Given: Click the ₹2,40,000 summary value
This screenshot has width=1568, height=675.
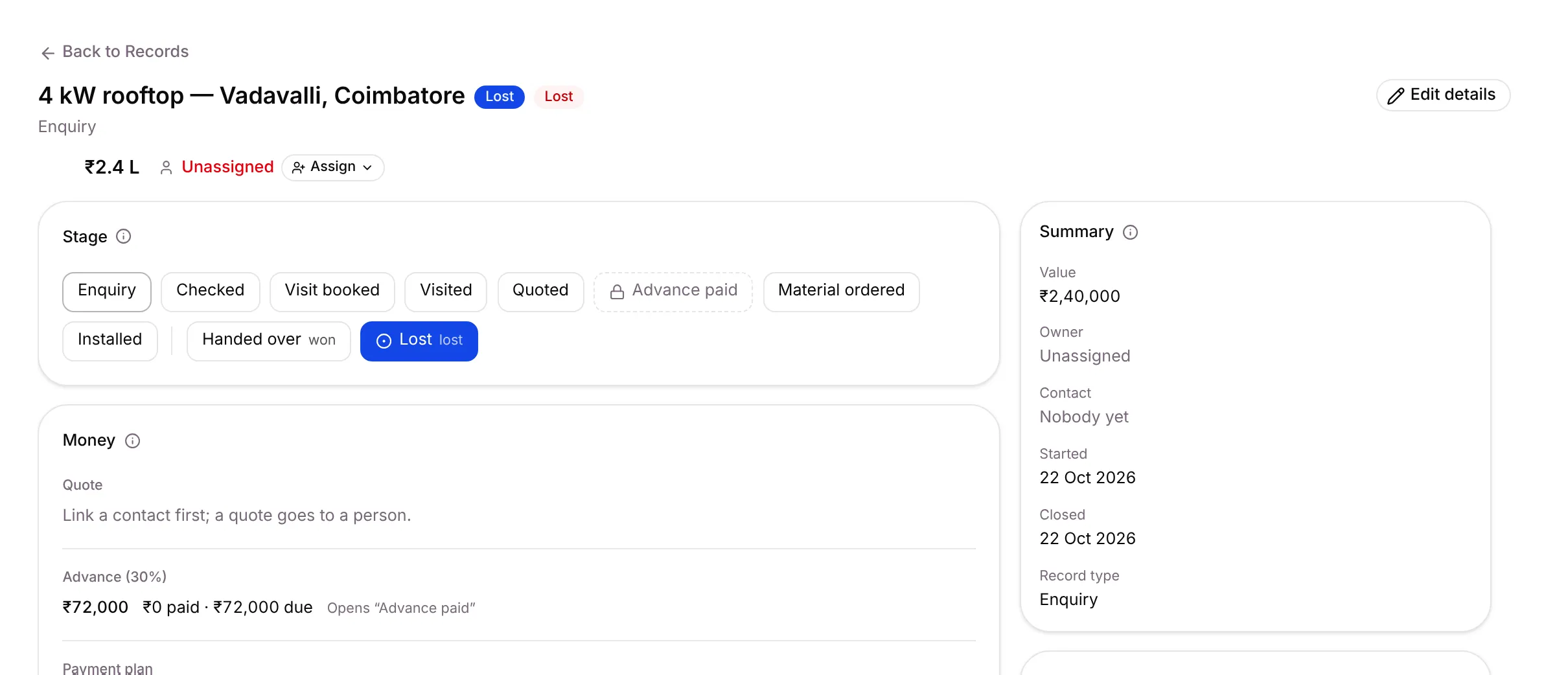Looking at the screenshot, I should (1079, 296).
